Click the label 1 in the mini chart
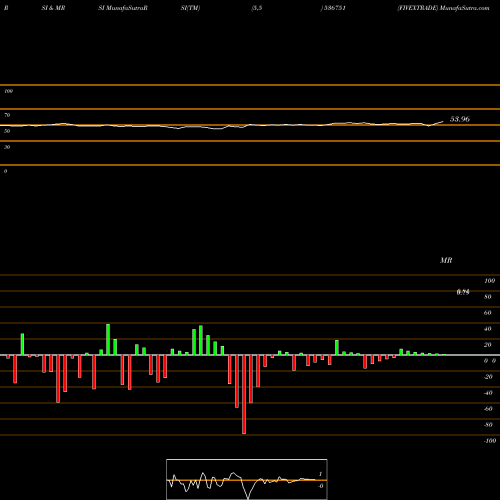The width and height of the screenshot is (500, 500). 321,474
